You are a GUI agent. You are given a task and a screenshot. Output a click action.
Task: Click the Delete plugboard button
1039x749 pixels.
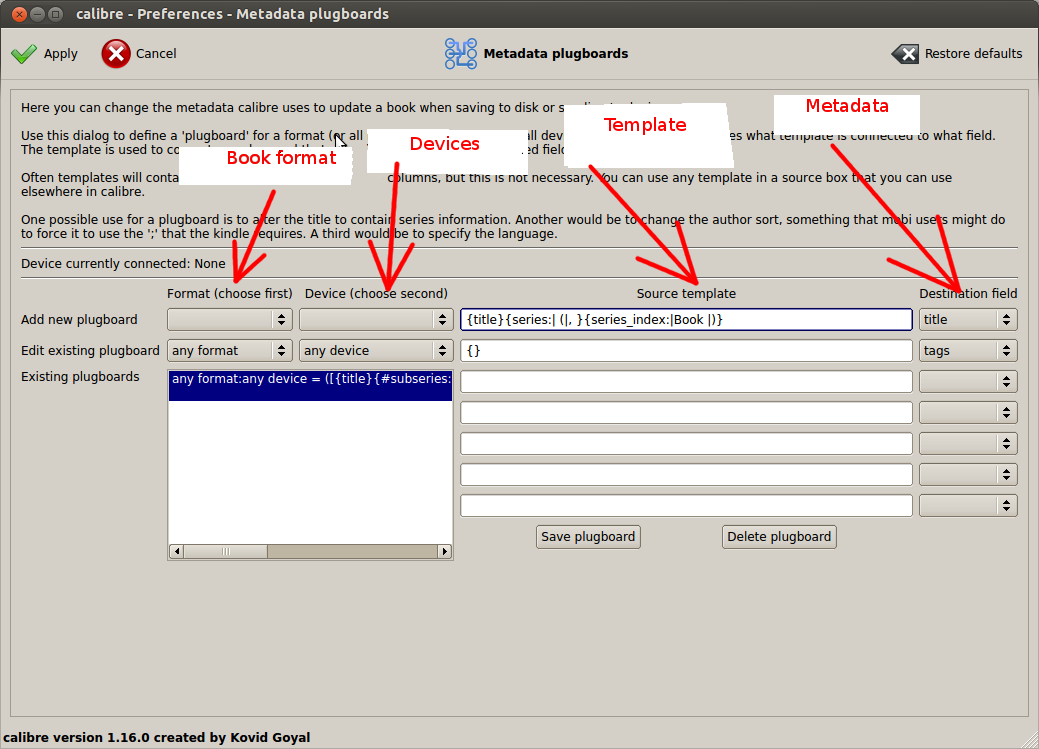point(779,537)
